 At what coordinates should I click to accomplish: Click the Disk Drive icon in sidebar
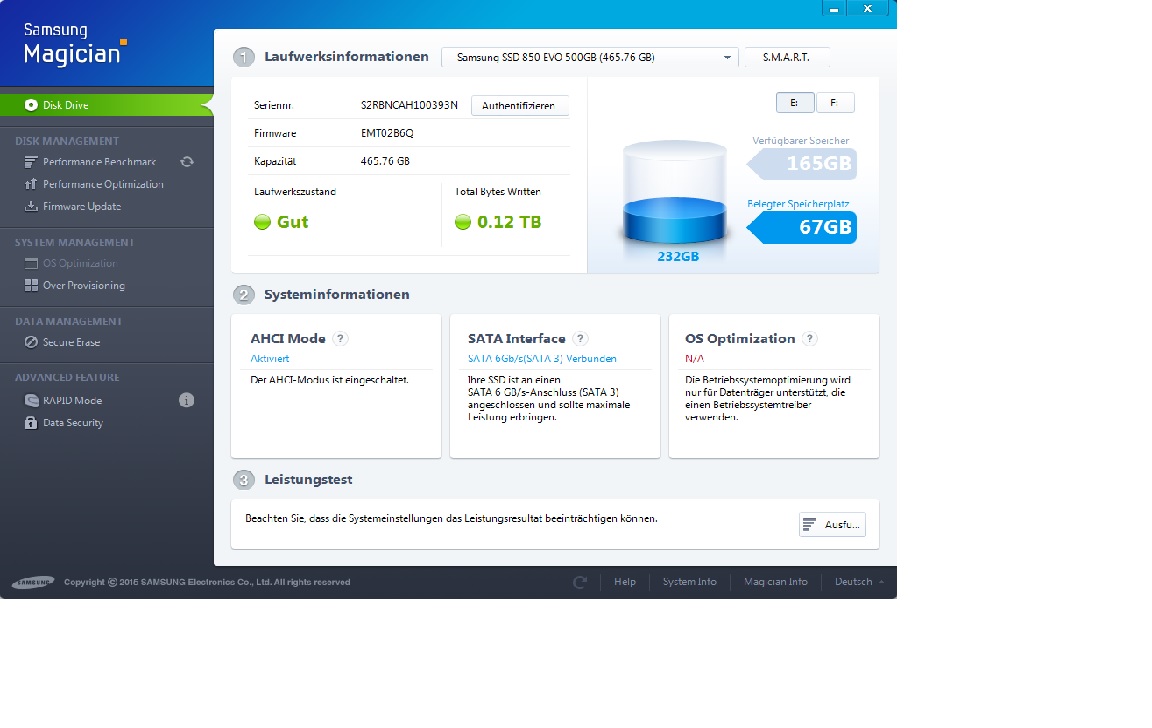coord(31,105)
